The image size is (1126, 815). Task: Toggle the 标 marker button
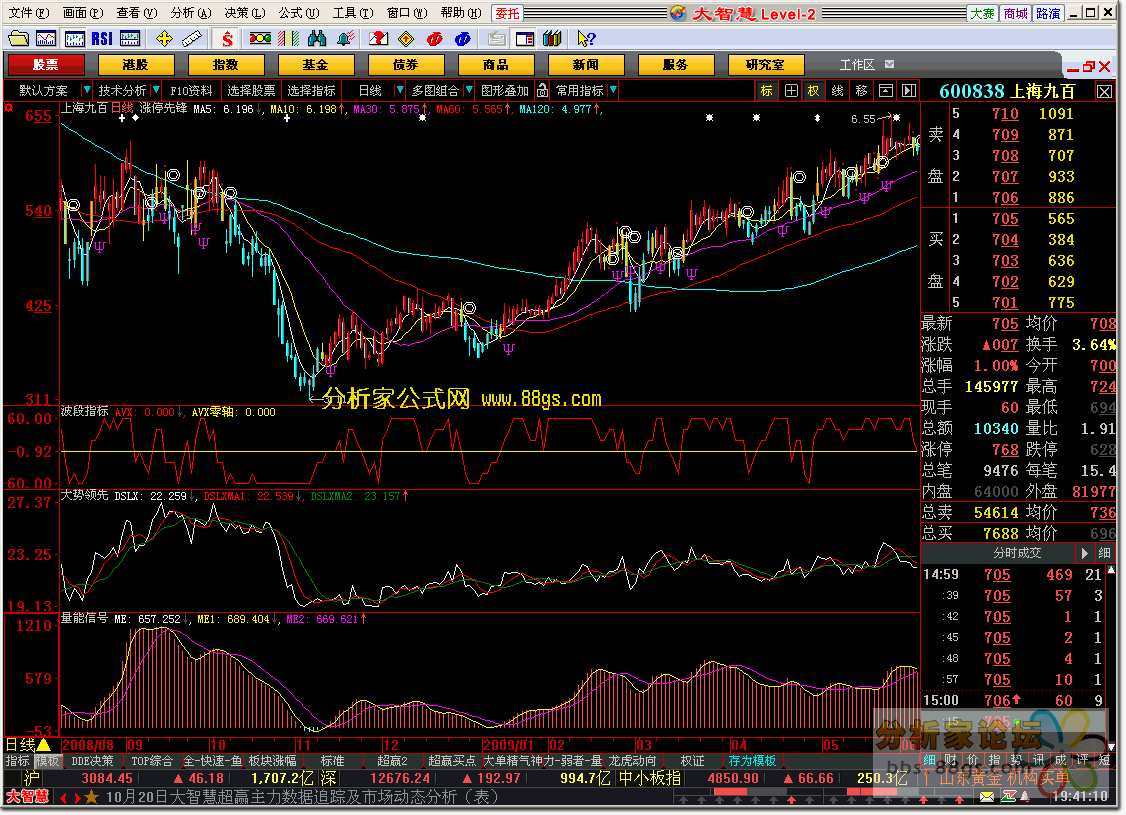tap(767, 90)
